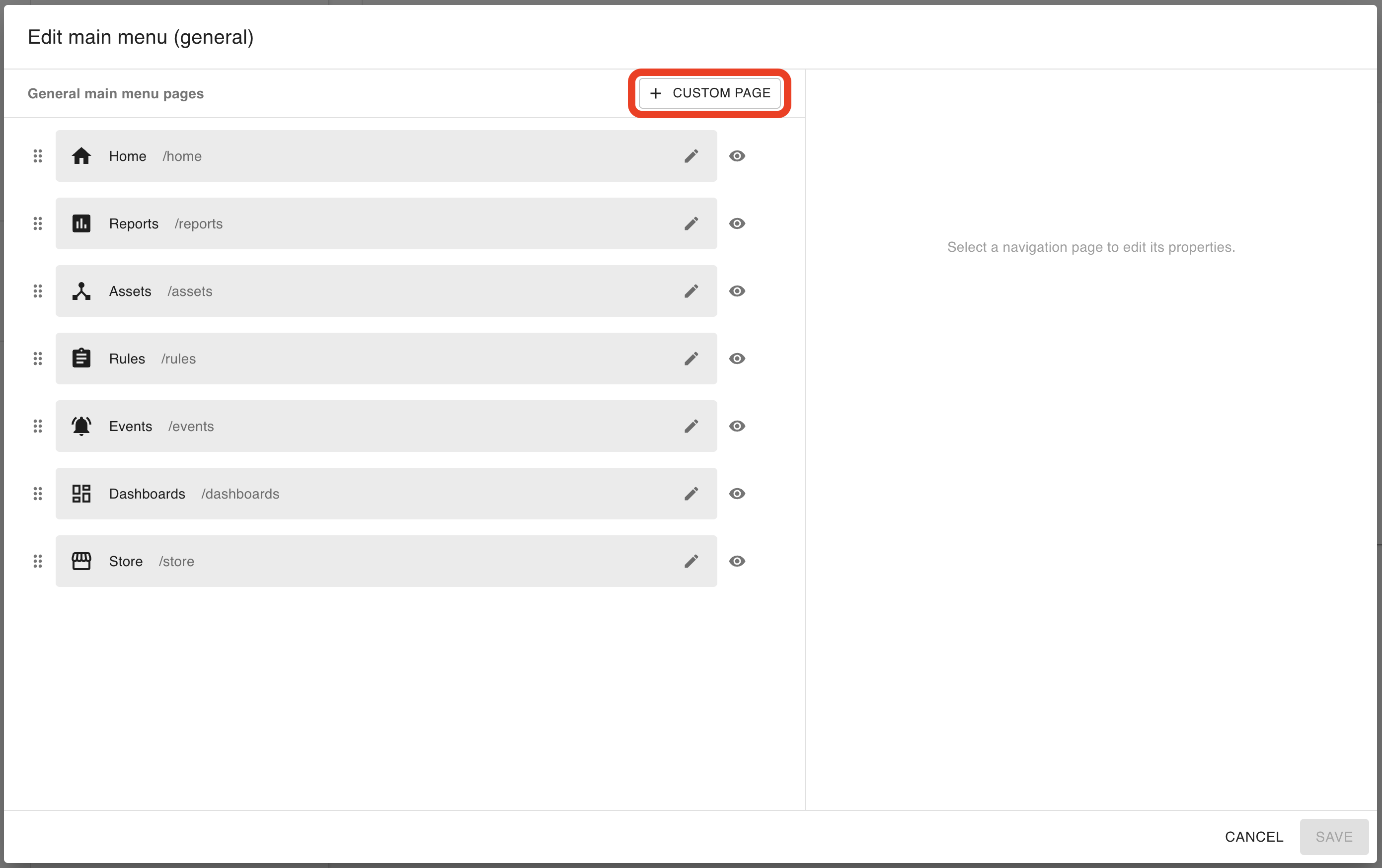Edit Dashboards page via pencil icon
The image size is (1382, 868).
click(691, 494)
